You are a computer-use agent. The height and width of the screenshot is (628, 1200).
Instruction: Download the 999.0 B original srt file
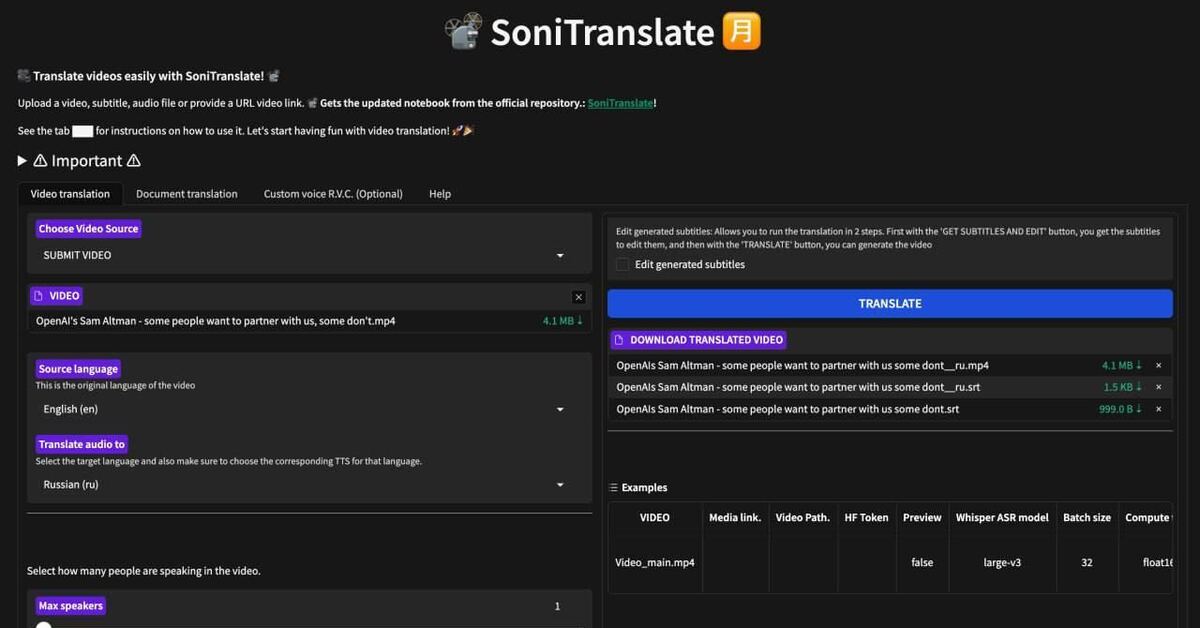click(1120, 409)
